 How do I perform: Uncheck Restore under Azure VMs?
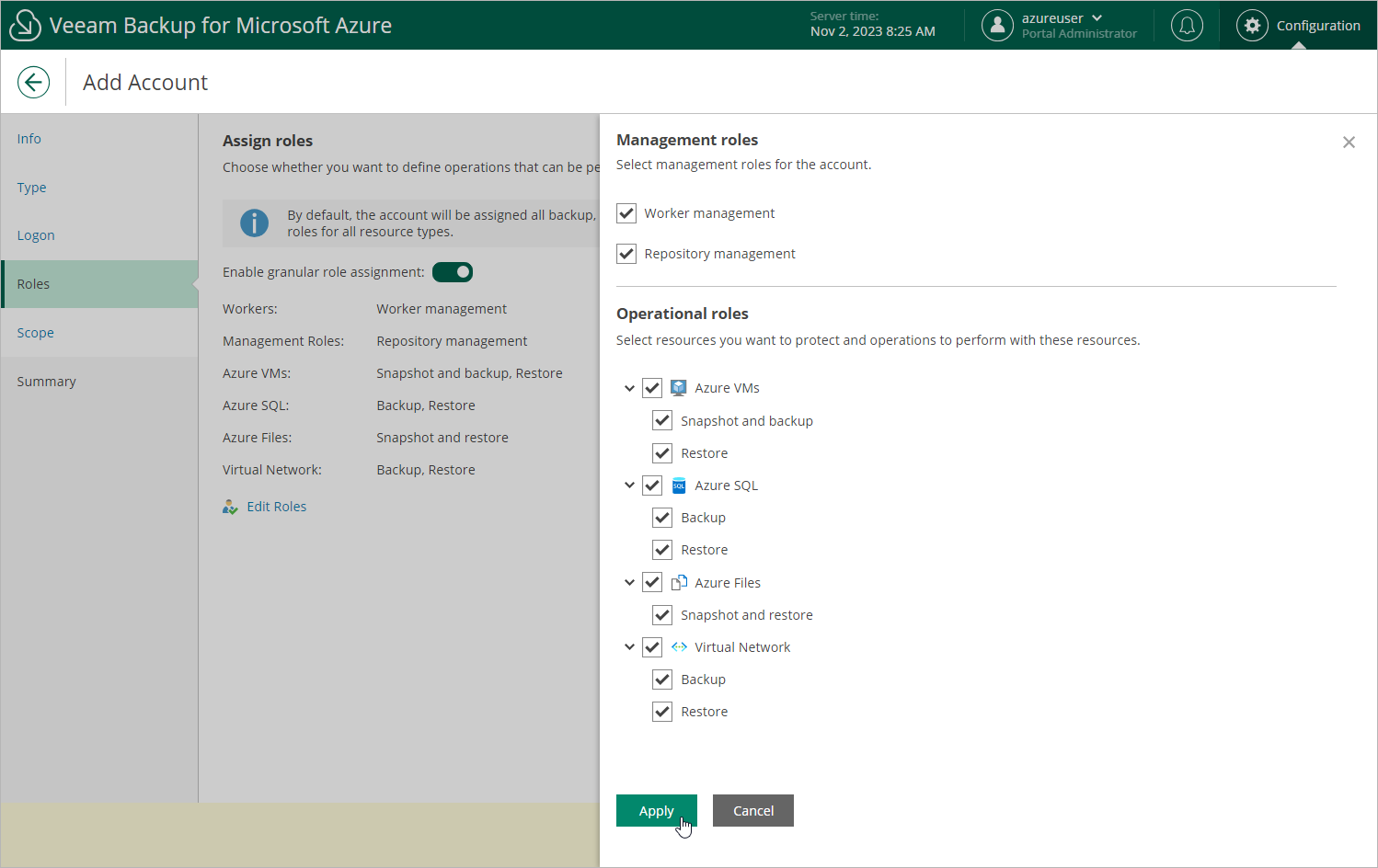coord(662,452)
